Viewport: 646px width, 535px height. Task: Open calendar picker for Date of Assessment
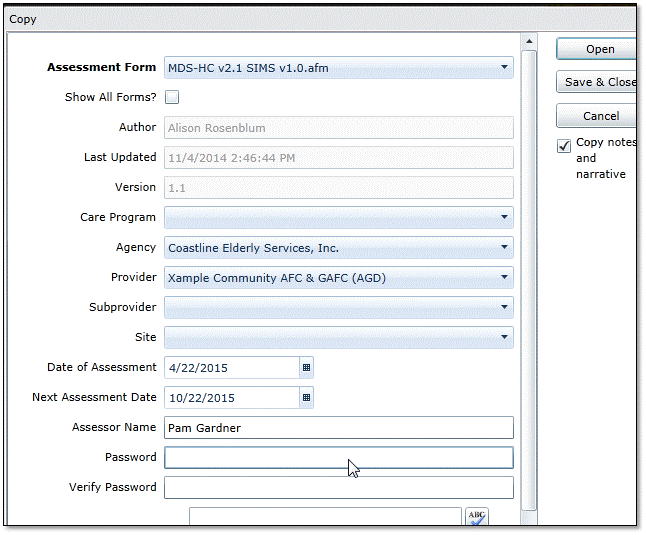(x=306, y=367)
